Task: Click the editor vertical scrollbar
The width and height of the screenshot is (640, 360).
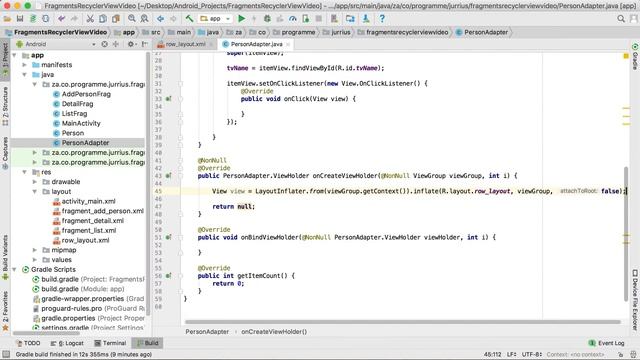Action: click(x=626, y=233)
